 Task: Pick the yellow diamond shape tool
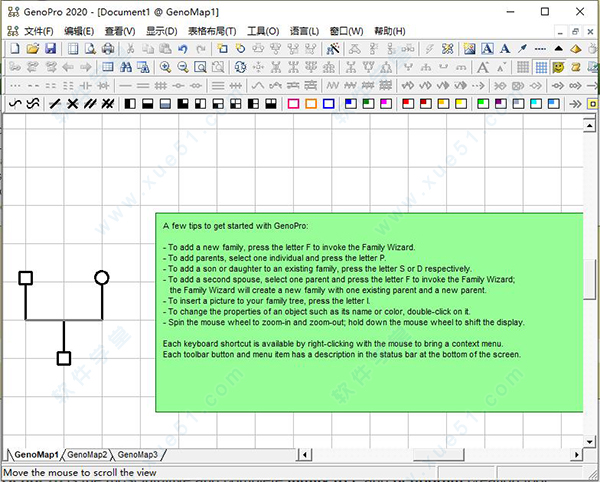pos(576,49)
